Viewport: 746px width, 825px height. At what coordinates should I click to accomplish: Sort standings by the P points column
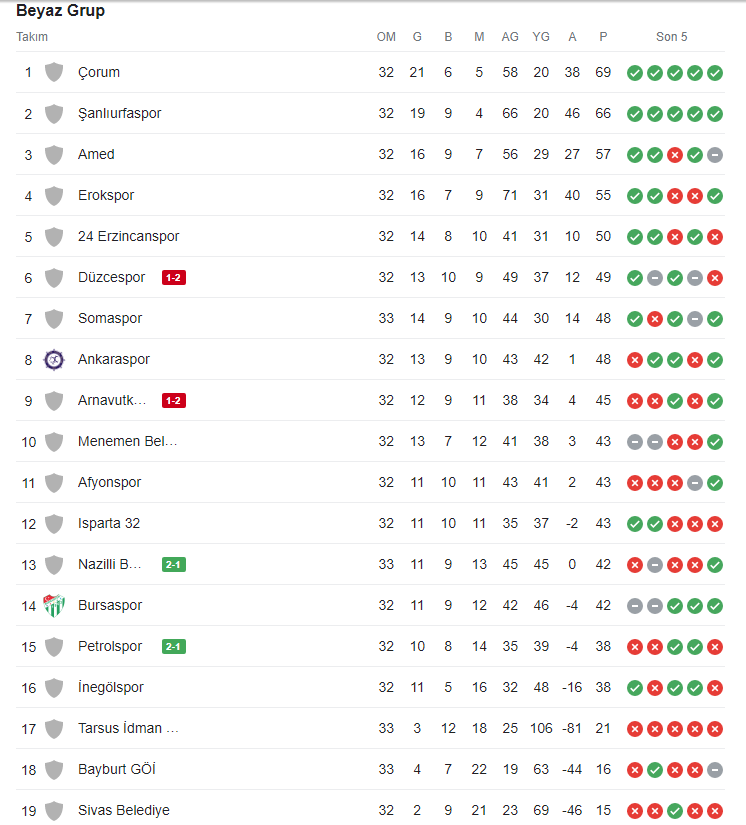point(603,37)
